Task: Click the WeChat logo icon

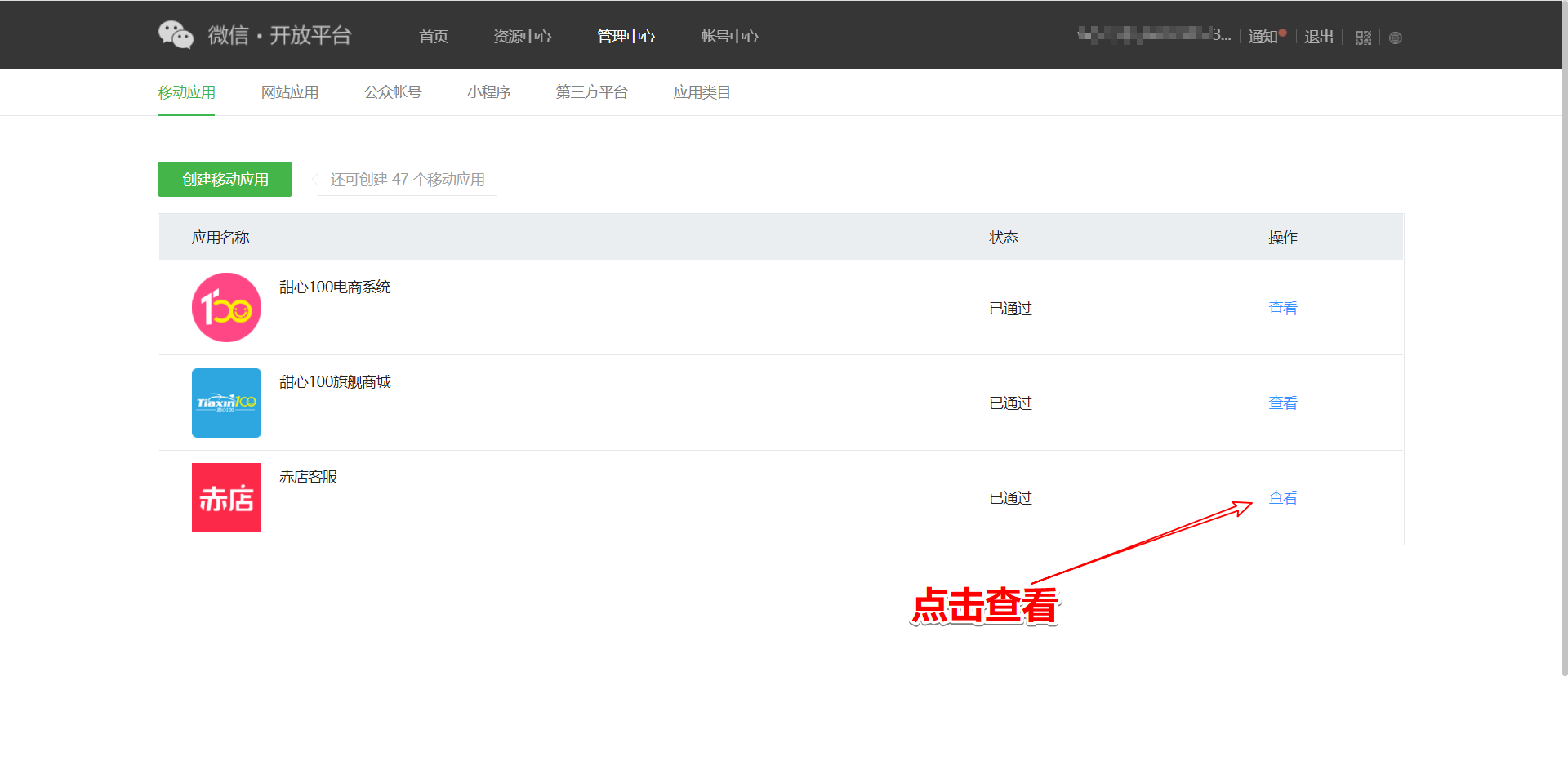Action: (x=176, y=35)
